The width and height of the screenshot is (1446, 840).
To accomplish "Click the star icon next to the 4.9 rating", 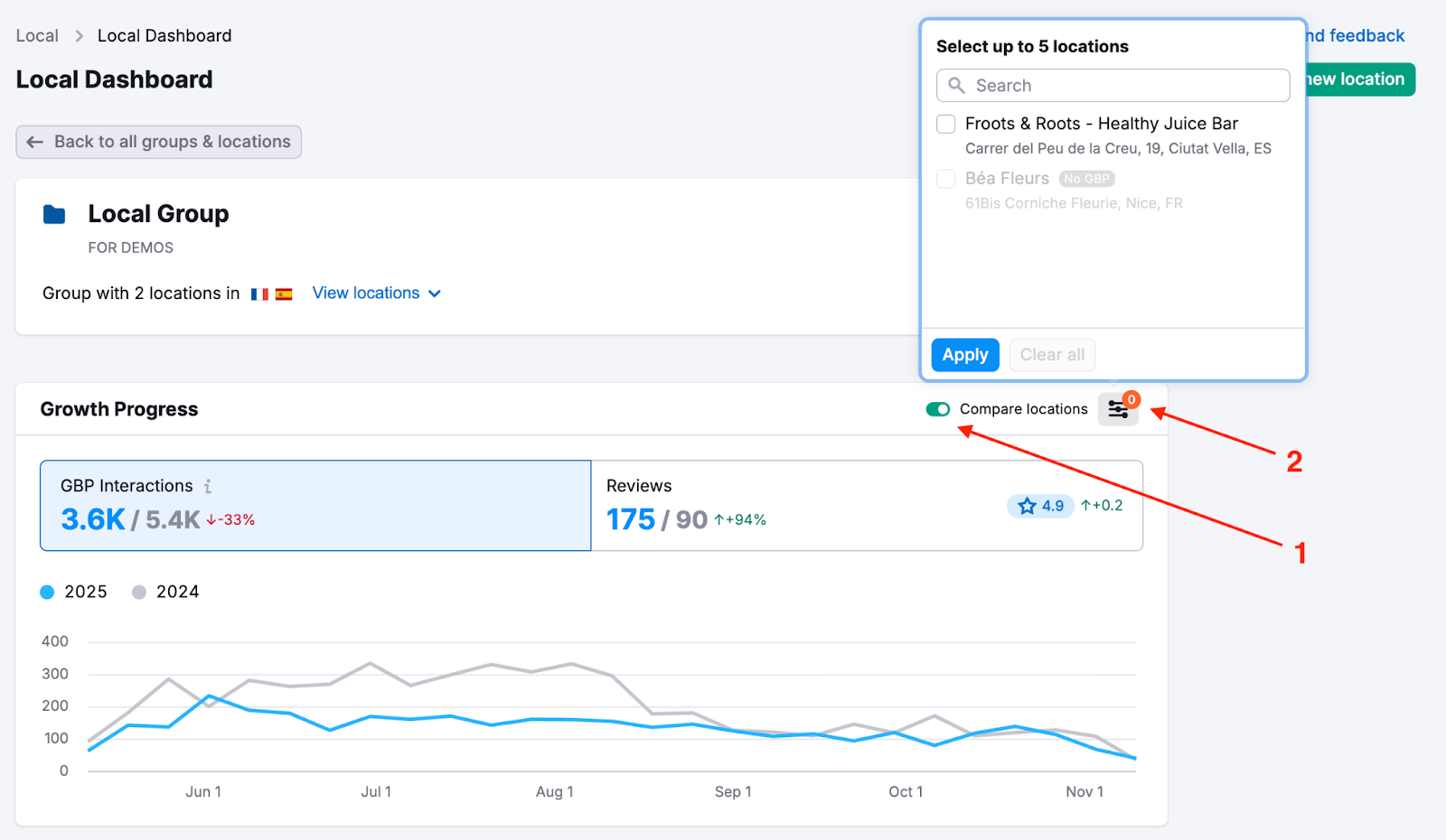I will [x=1027, y=506].
